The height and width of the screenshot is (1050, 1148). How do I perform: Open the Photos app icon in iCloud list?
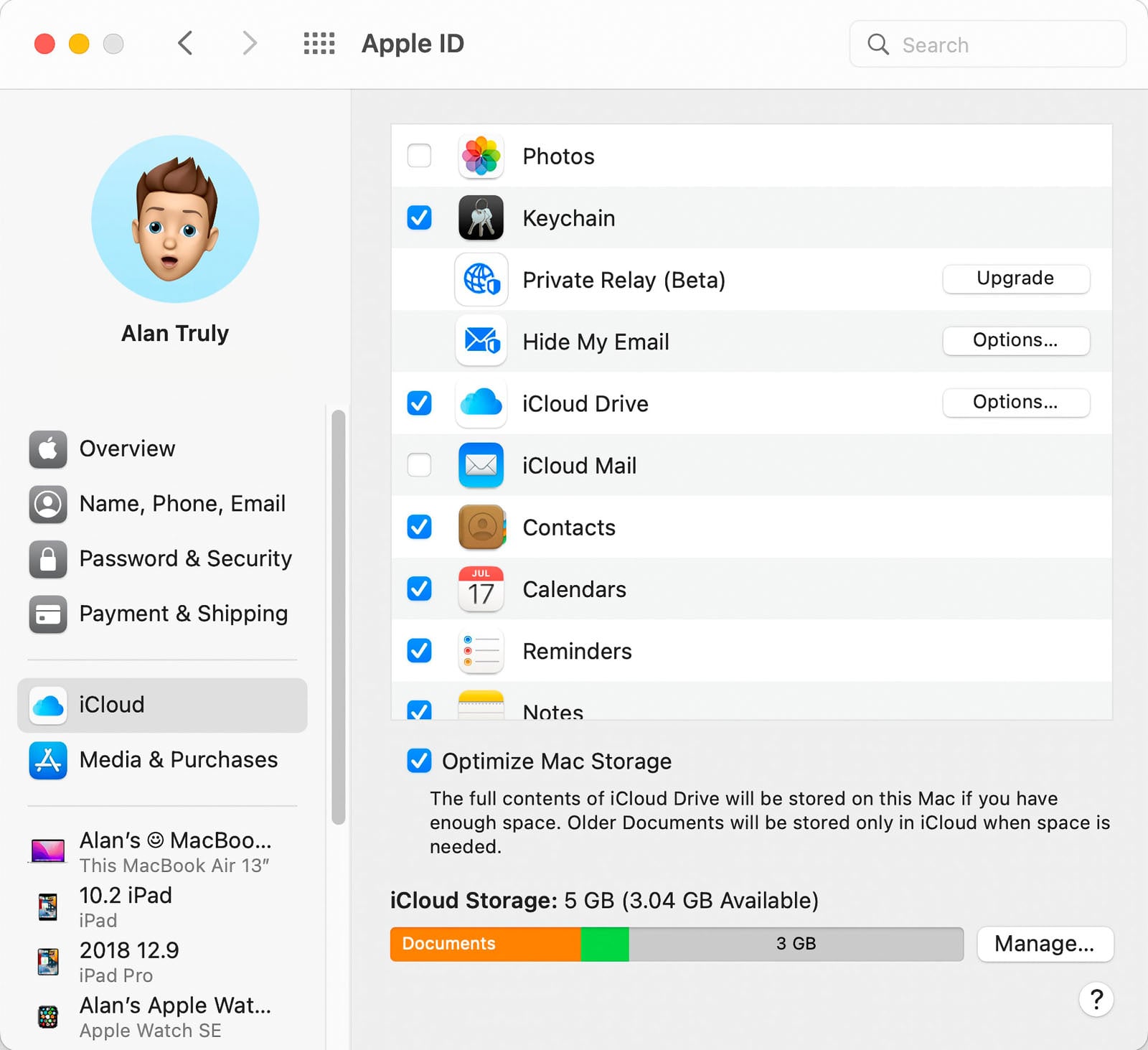(x=481, y=156)
